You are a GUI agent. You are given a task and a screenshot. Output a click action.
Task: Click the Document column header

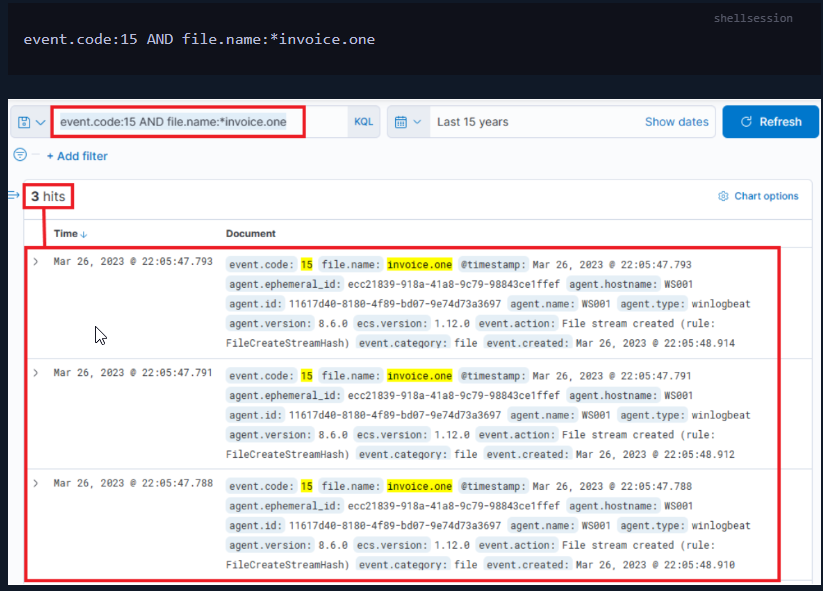pos(250,234)
